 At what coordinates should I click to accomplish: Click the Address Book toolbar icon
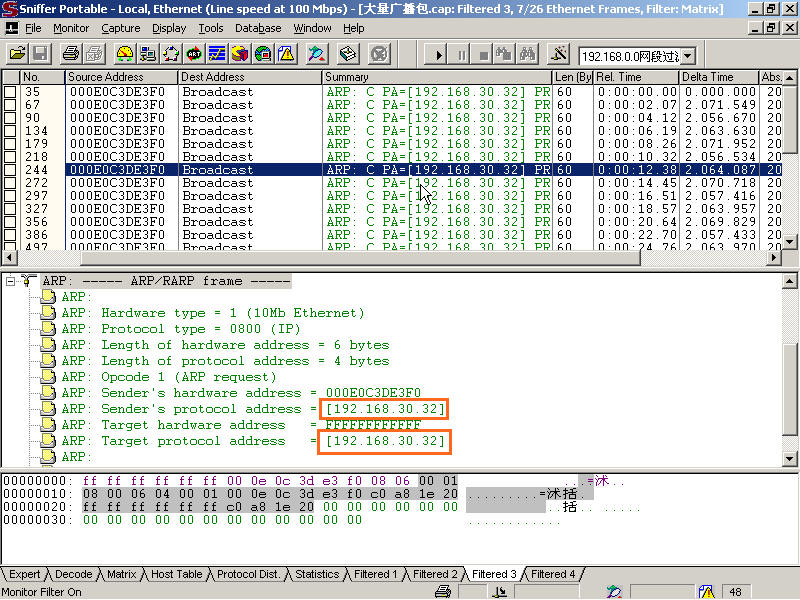[349, 54]
